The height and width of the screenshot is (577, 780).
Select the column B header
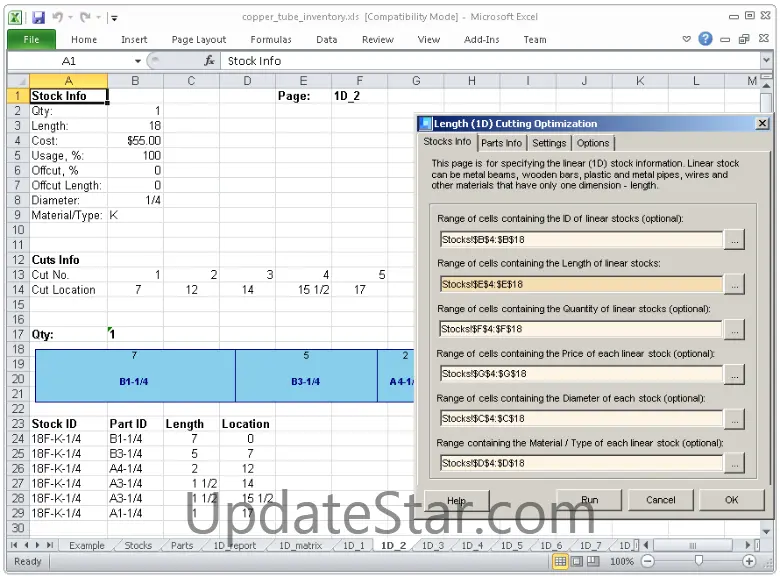click(x=135, y=81)
